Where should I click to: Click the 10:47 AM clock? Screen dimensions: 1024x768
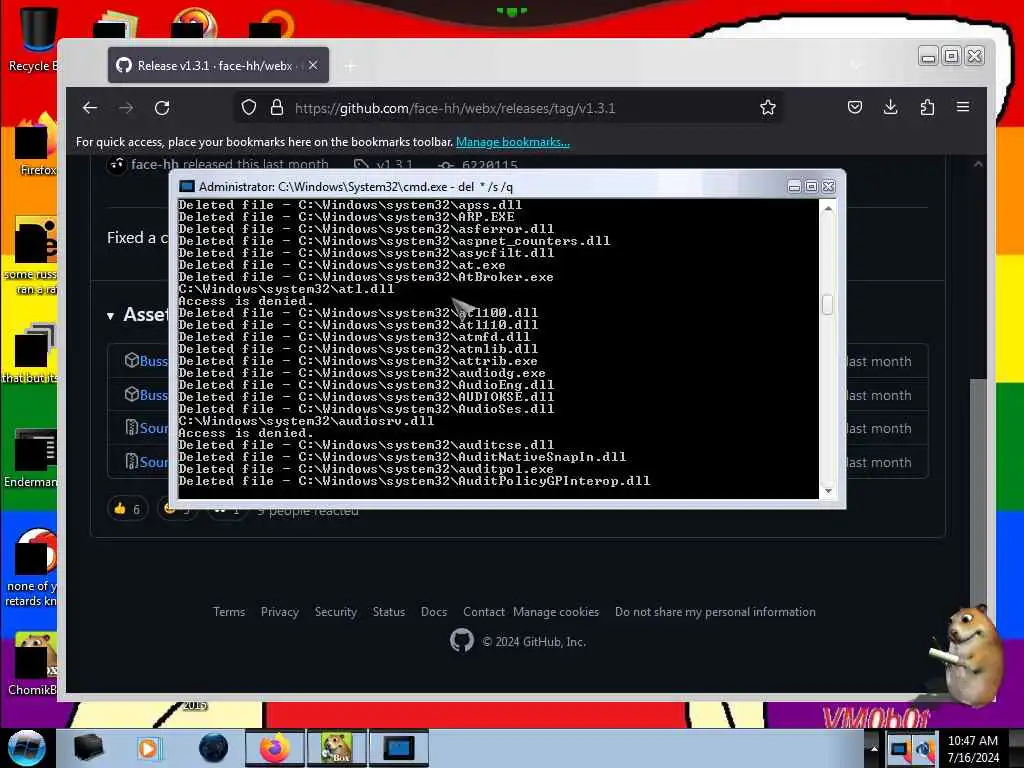[x=972, y=741]
